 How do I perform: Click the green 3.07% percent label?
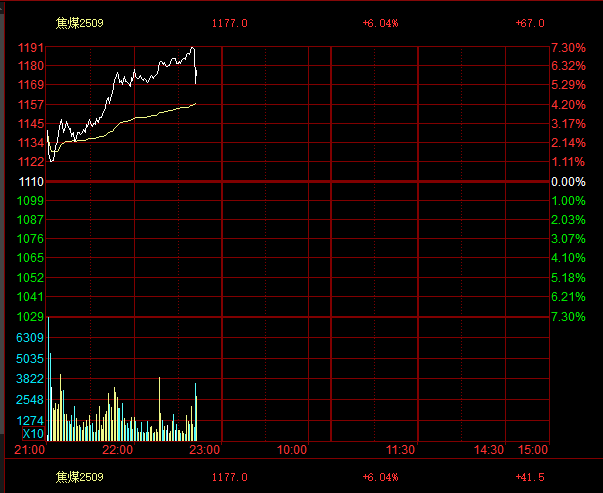[x=568, y=239]
